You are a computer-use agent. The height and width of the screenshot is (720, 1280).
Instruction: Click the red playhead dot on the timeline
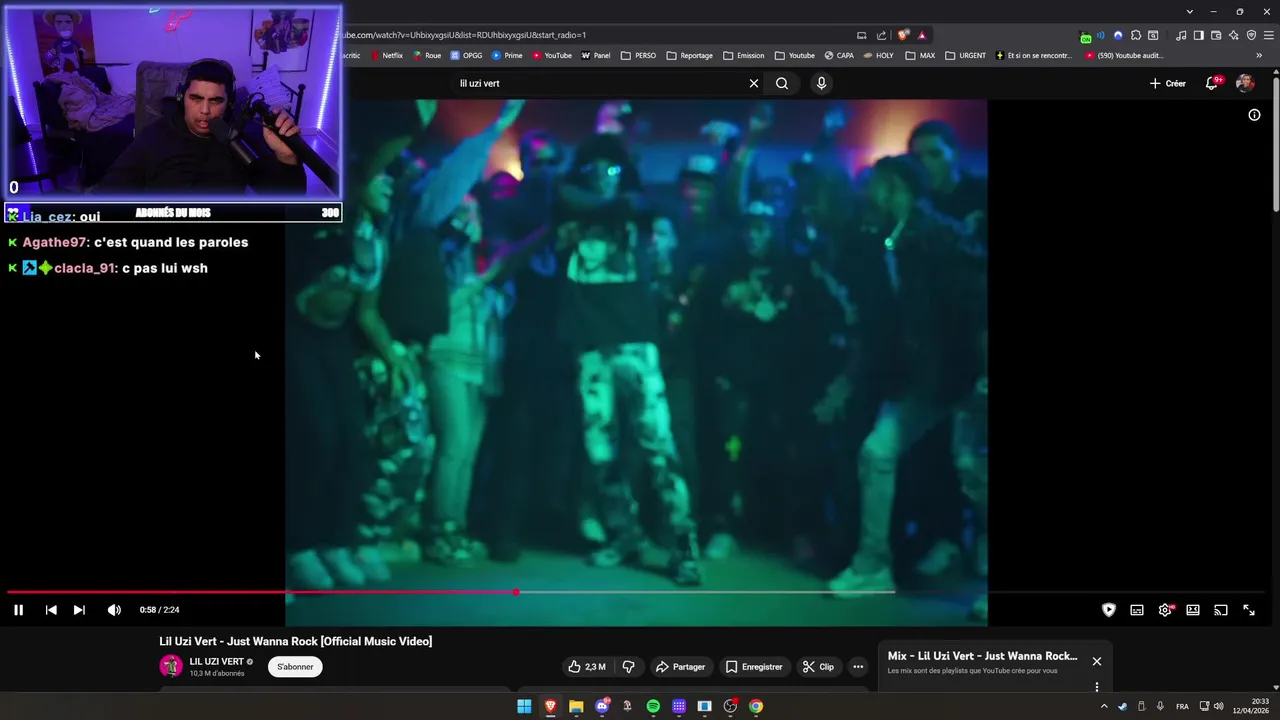click(x=516, y=592)
